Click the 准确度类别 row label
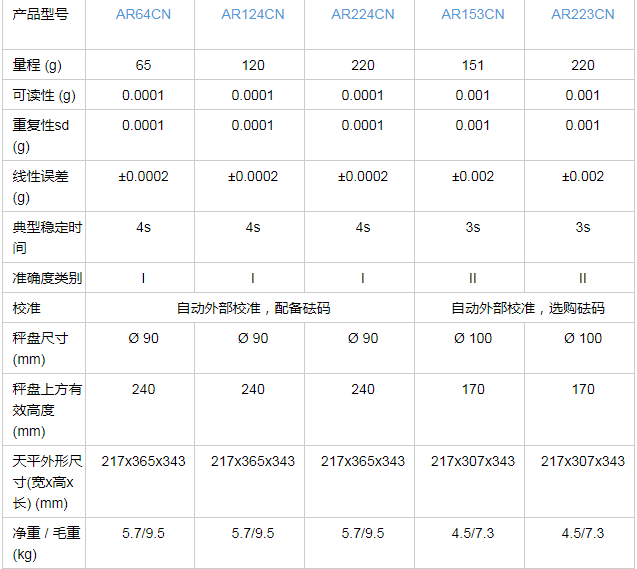 tap(47, 278)
